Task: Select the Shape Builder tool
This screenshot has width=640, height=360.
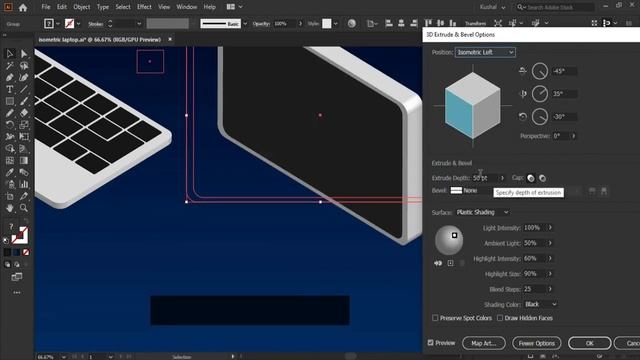Action: point(10,149)
